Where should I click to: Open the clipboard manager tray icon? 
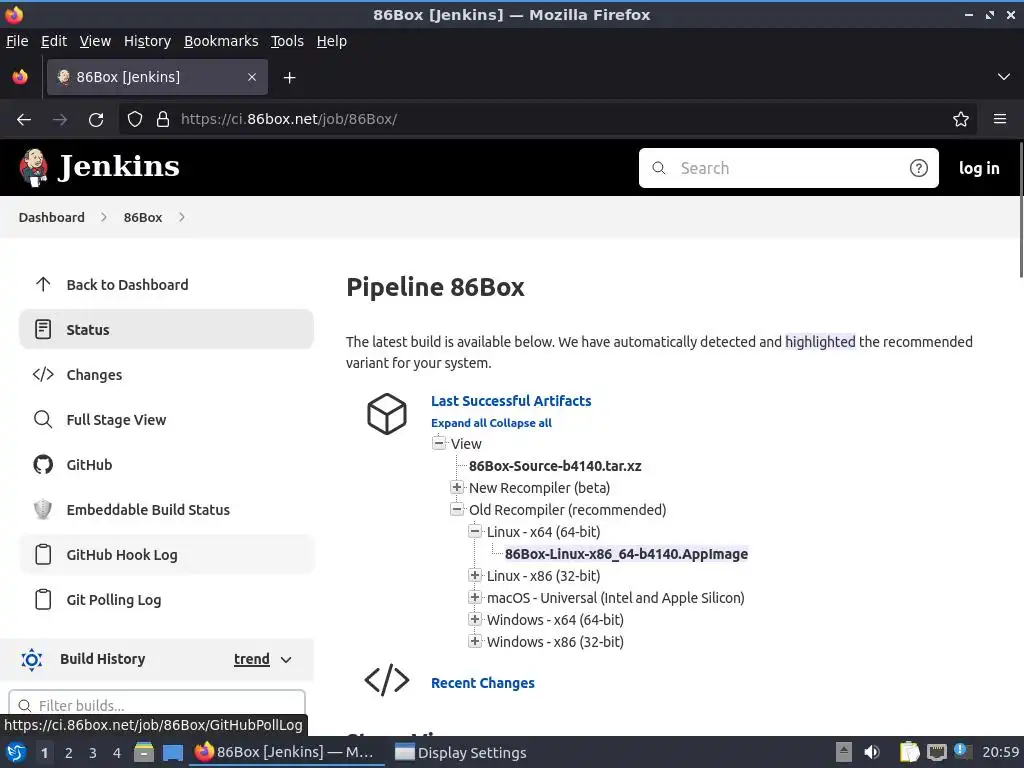coord(909,752)
